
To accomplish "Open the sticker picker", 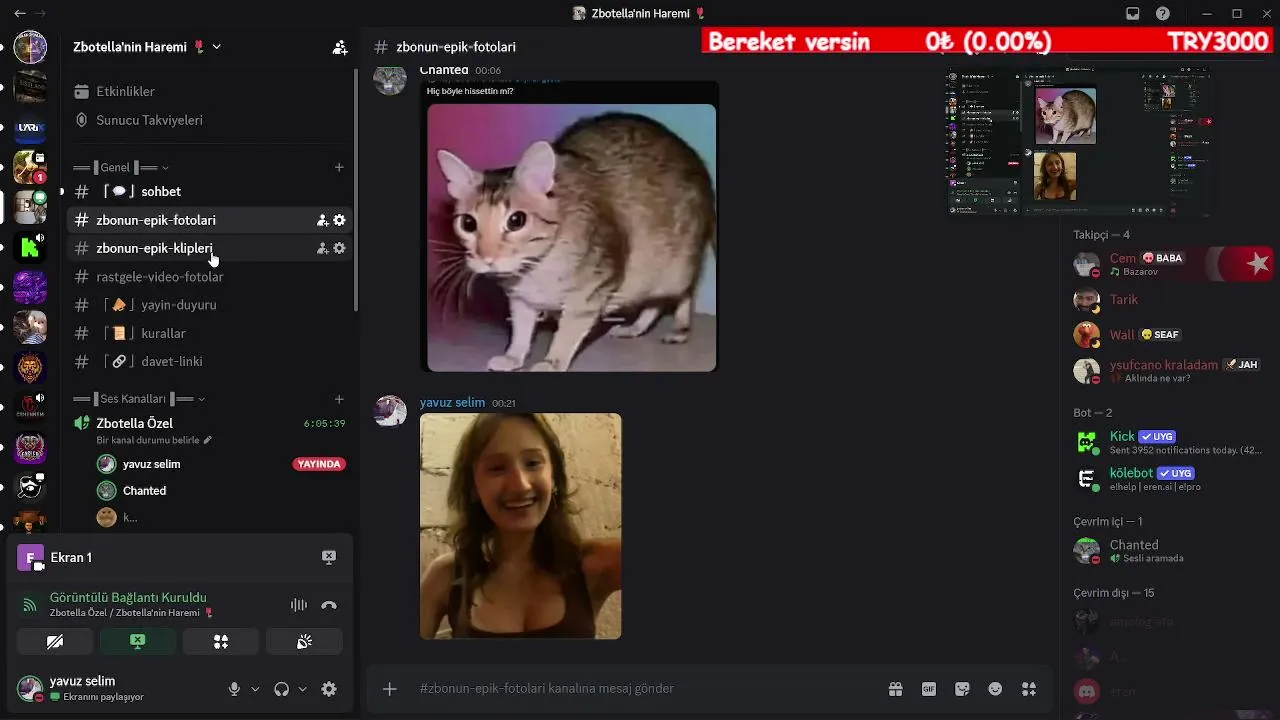I will point(962,688).
